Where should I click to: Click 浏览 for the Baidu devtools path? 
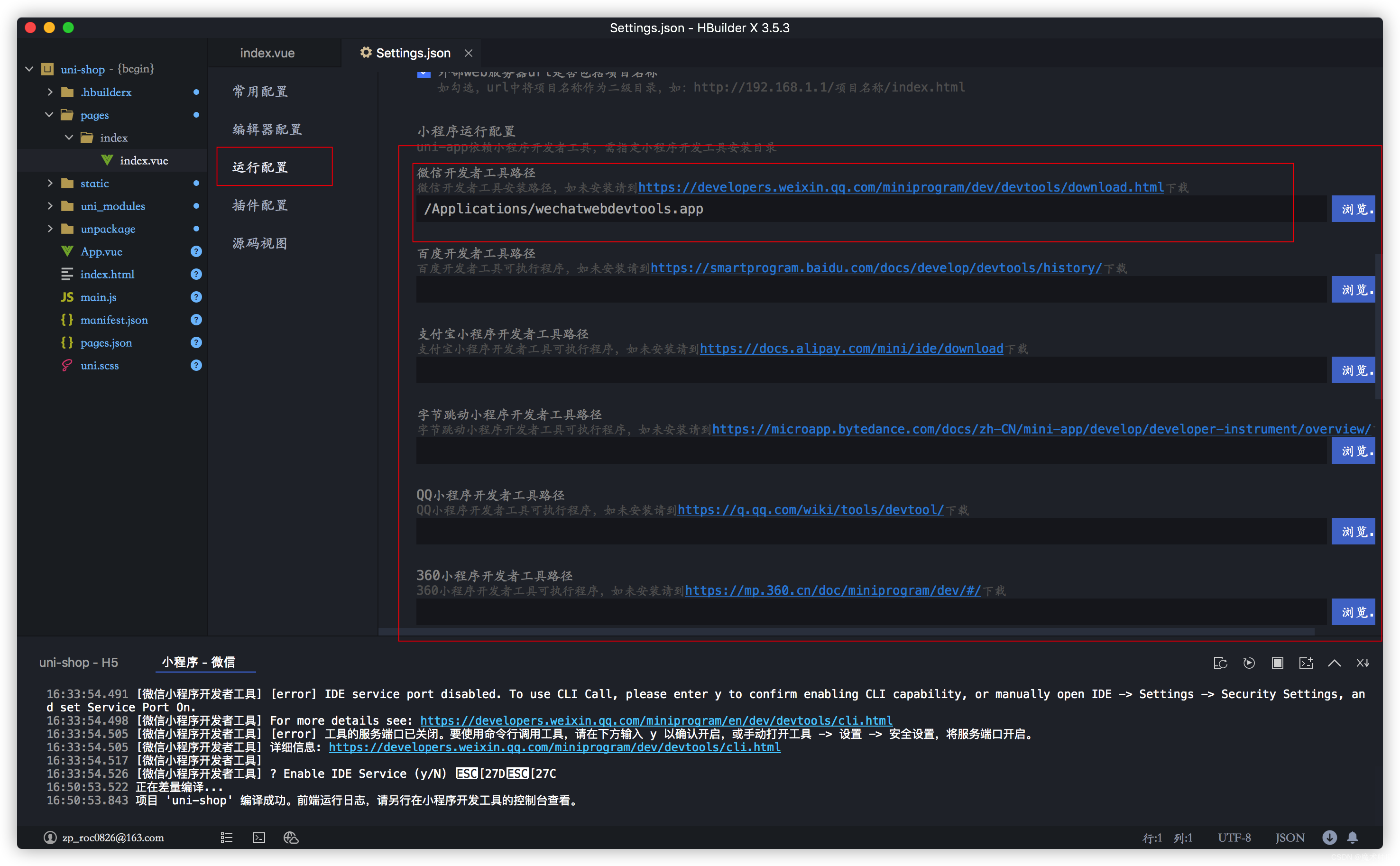(x=1353, y=290)
